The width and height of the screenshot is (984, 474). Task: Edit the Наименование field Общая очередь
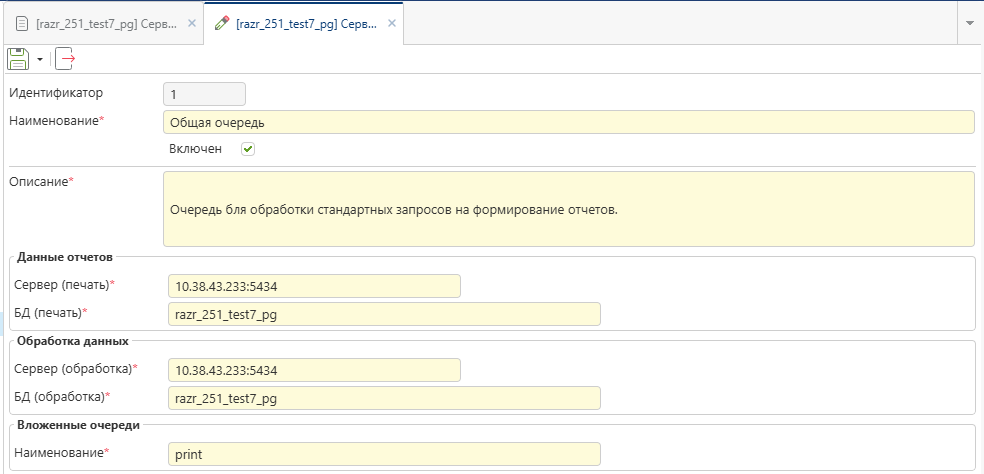point(569,122)
